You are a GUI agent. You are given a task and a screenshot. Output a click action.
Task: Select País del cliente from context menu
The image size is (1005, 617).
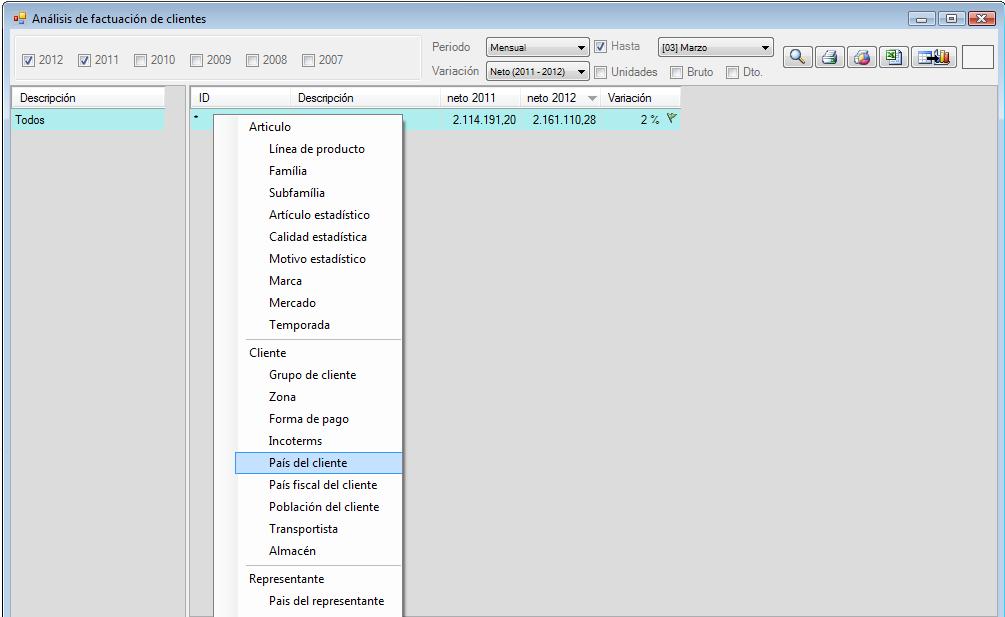[x=308, y=463]
